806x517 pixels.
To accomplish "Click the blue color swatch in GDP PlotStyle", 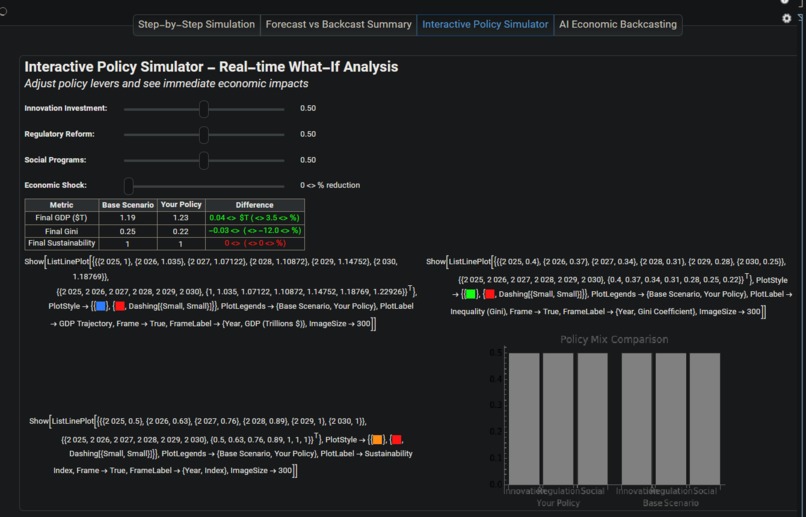I will coord(101,306).
